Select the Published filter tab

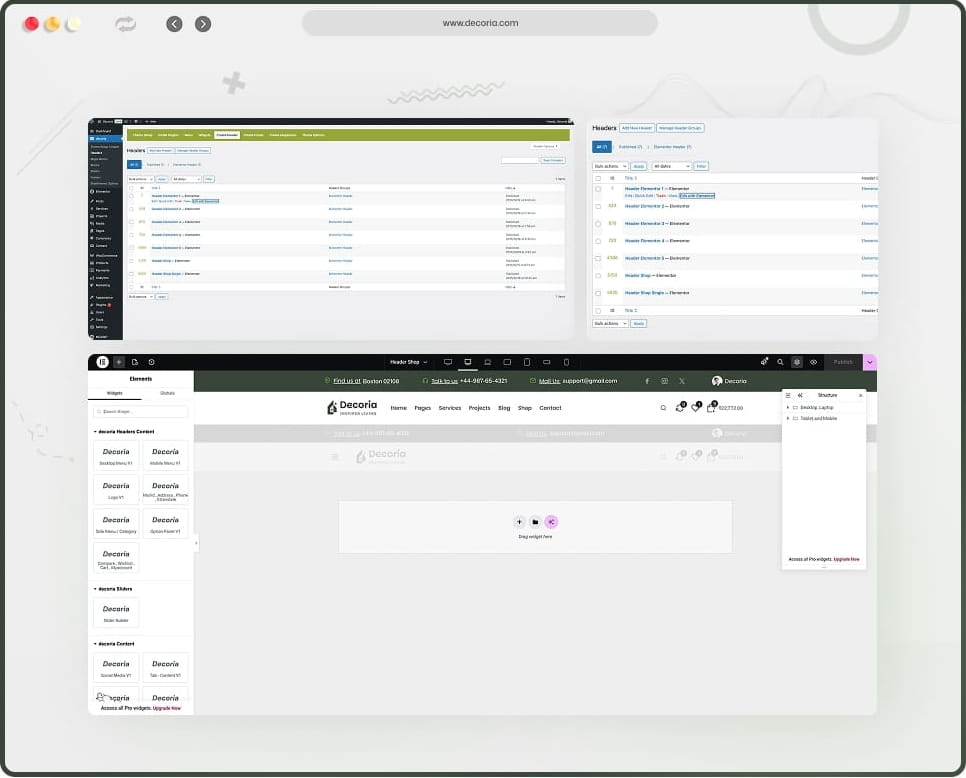[x=631, y=146]
